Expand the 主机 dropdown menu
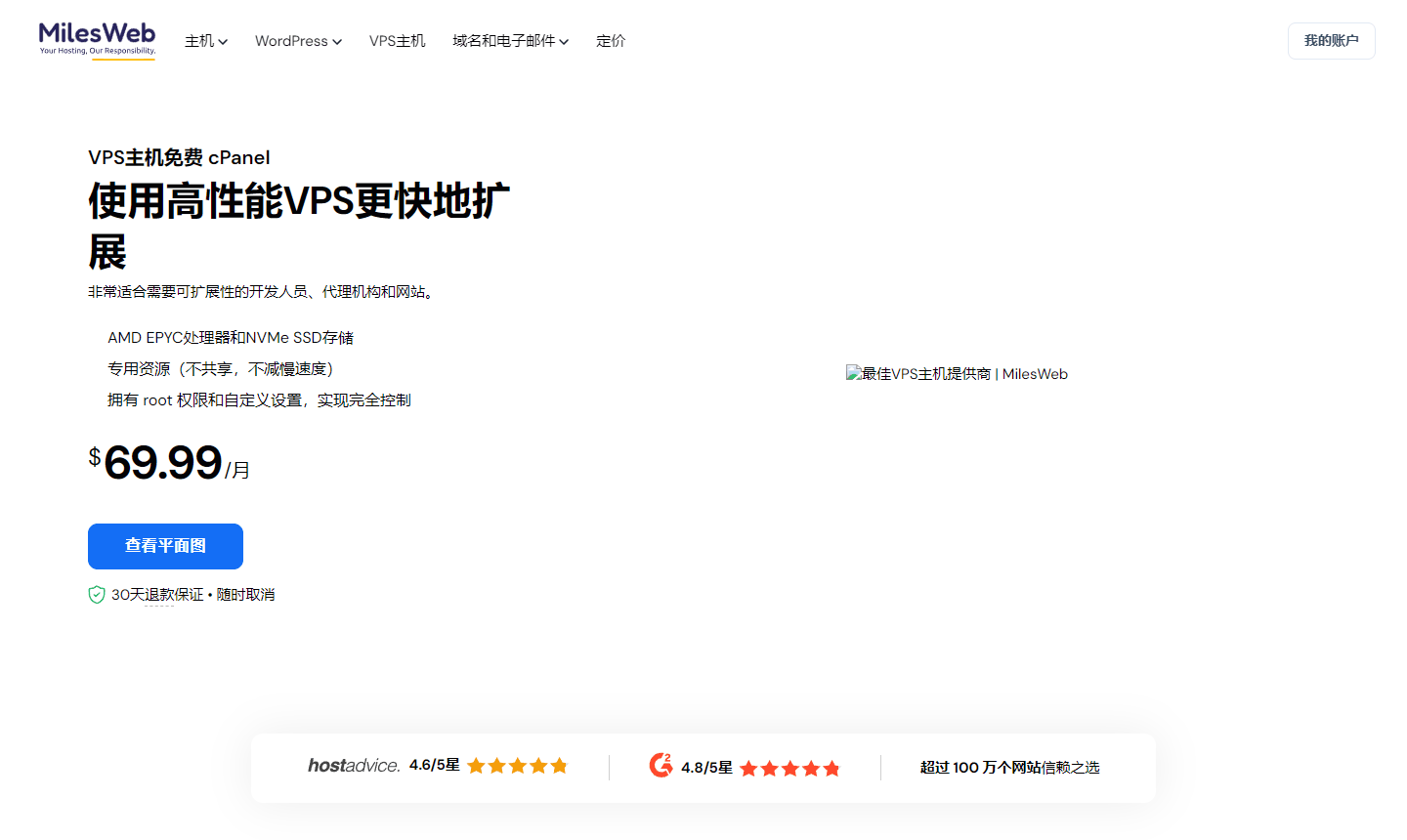This screenshot has width=1407, height=840. coord(206,41)
